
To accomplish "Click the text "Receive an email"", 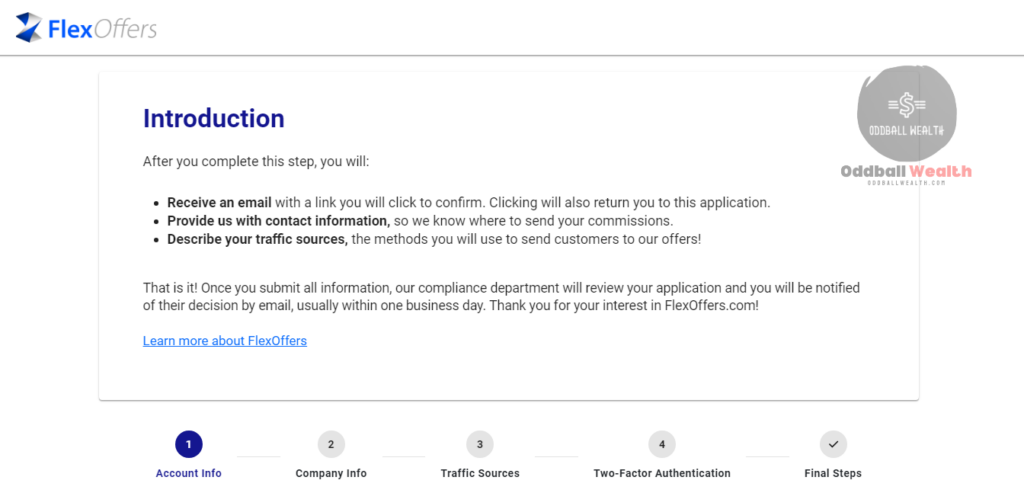I will 219,202.
